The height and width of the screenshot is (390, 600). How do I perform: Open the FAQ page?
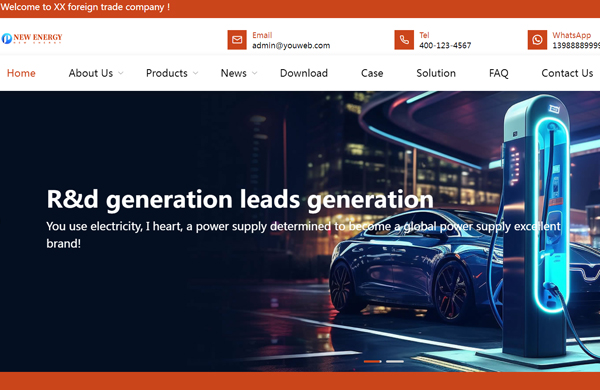(x=499, y=73)
